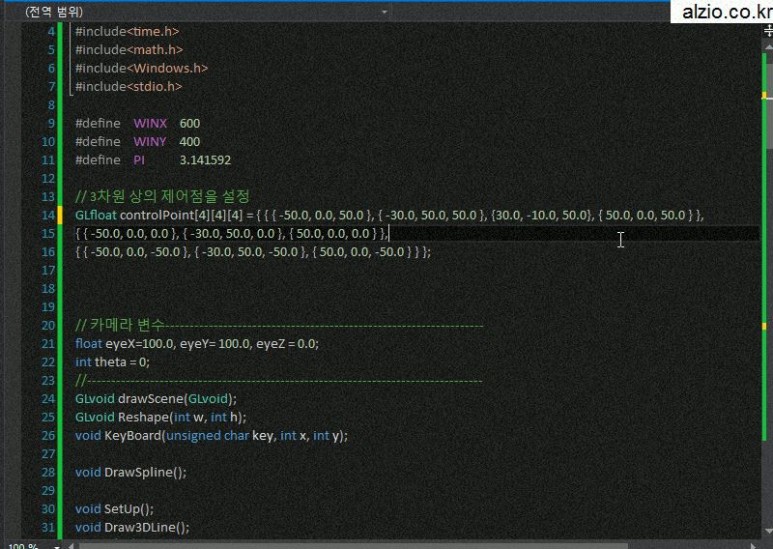Click 'int theta = 0;' line
Image resolution: width=773 pixels, height=549 pixels.
coord(112,362)
